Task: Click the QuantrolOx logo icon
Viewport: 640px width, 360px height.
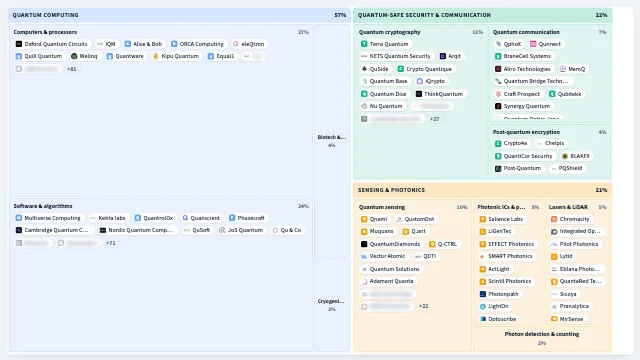Action: 138,218
